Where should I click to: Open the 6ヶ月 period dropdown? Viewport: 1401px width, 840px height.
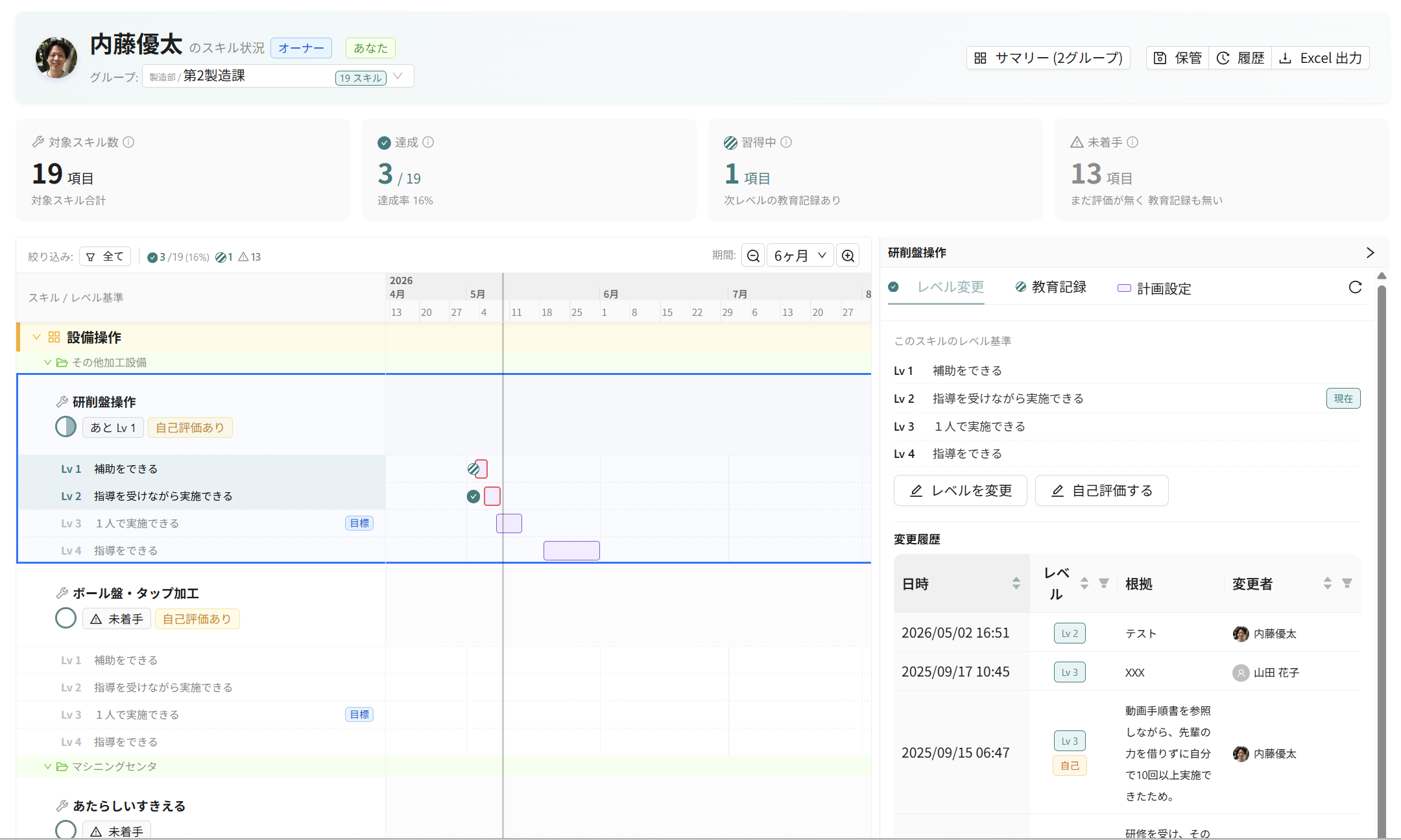coord(800,256)
